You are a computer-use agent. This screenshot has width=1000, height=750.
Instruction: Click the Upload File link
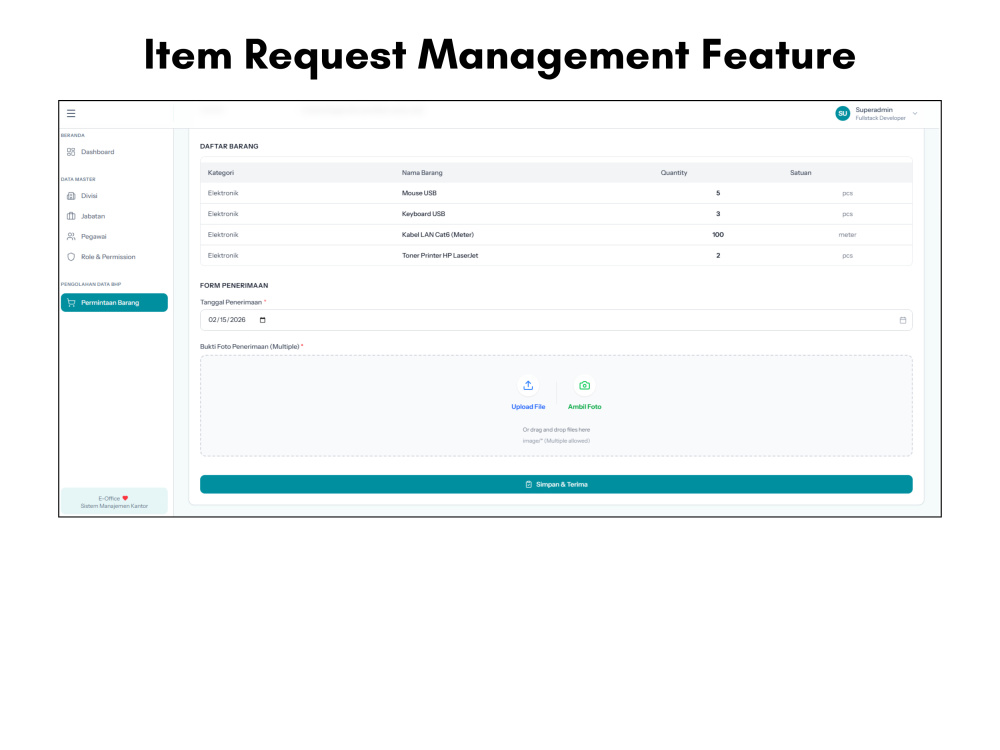(528, 407)
